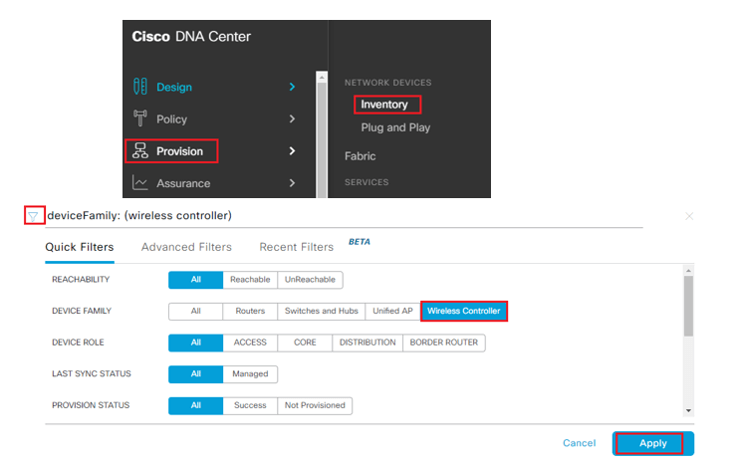Viewport: 738px width, 464px height.
Task: Click the Assurance chart icon
Action: point(140,183)
